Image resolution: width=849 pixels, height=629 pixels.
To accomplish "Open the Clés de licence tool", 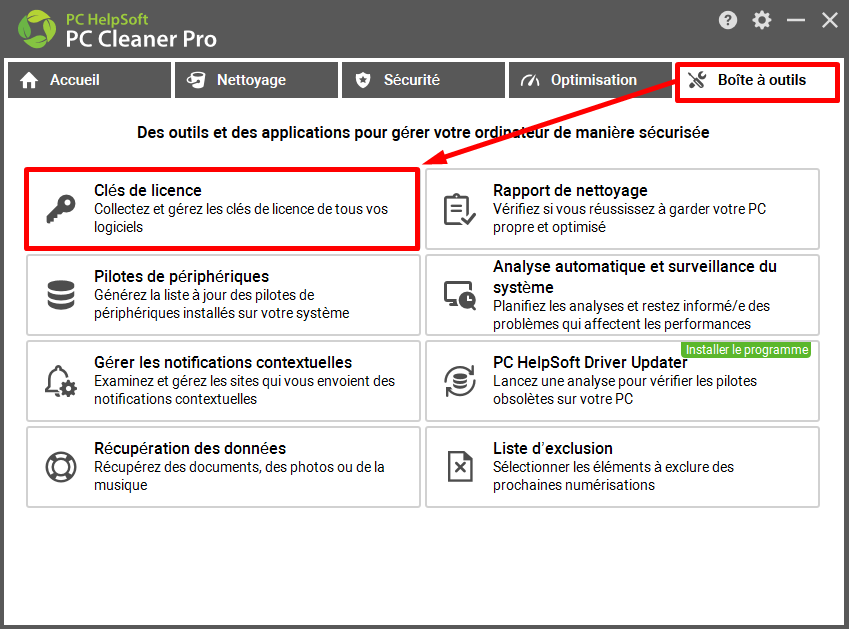I will (x=223, y=209).
